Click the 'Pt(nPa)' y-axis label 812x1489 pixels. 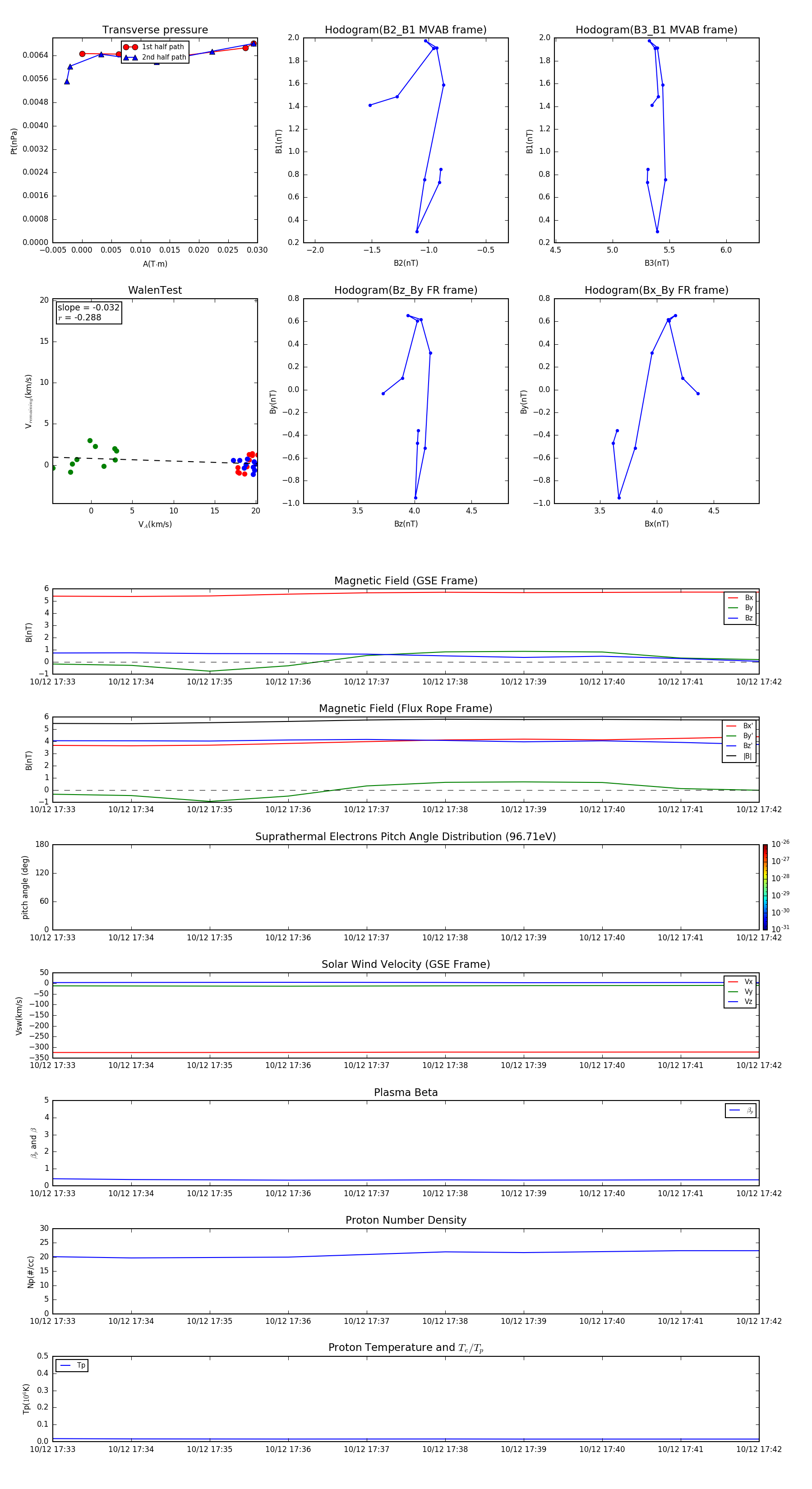(x=14, y=141)
